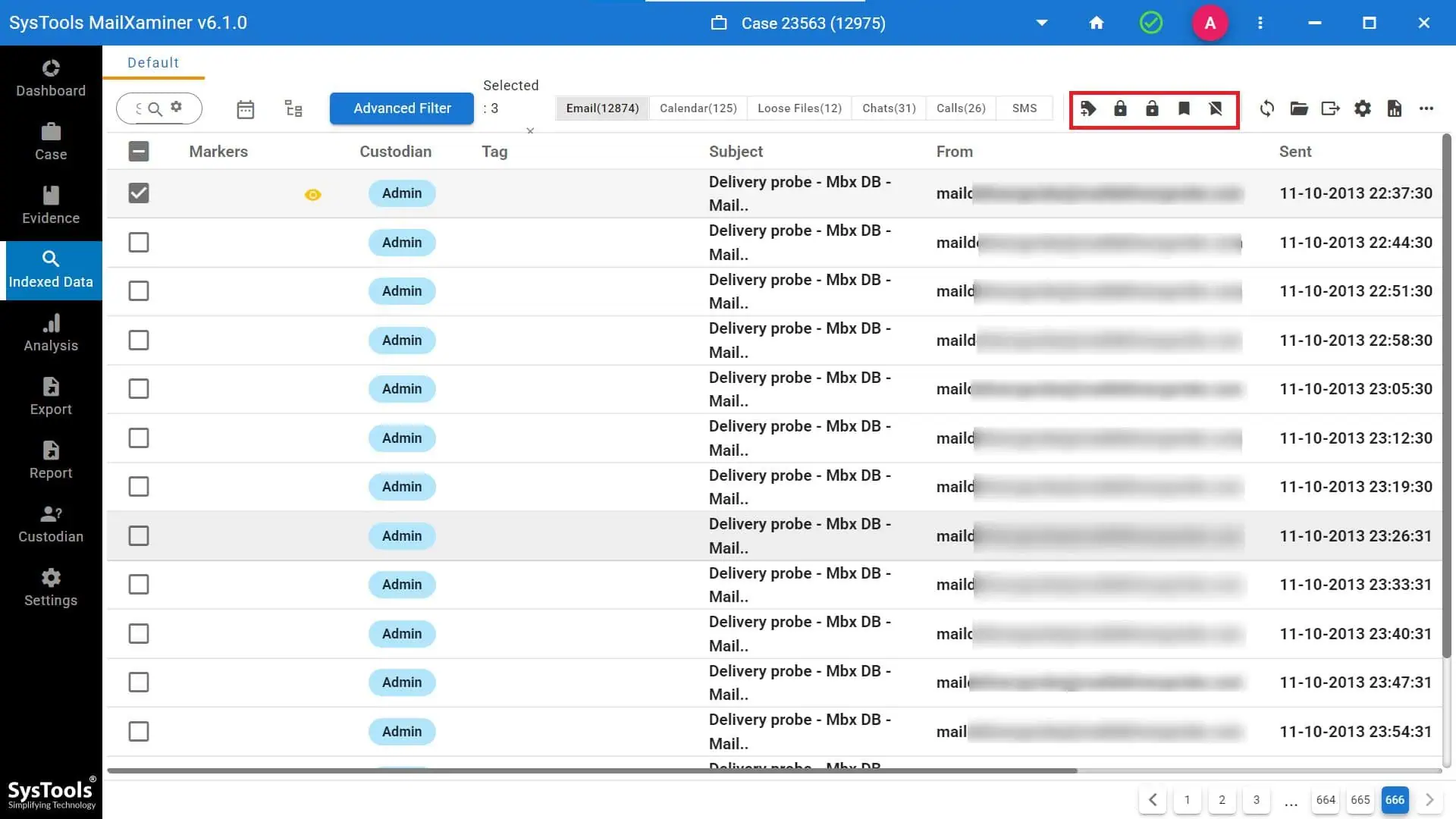This screenshot has width=1456, height=819.
Task: Click the previous page arrow
Action: click(1153, 799)
